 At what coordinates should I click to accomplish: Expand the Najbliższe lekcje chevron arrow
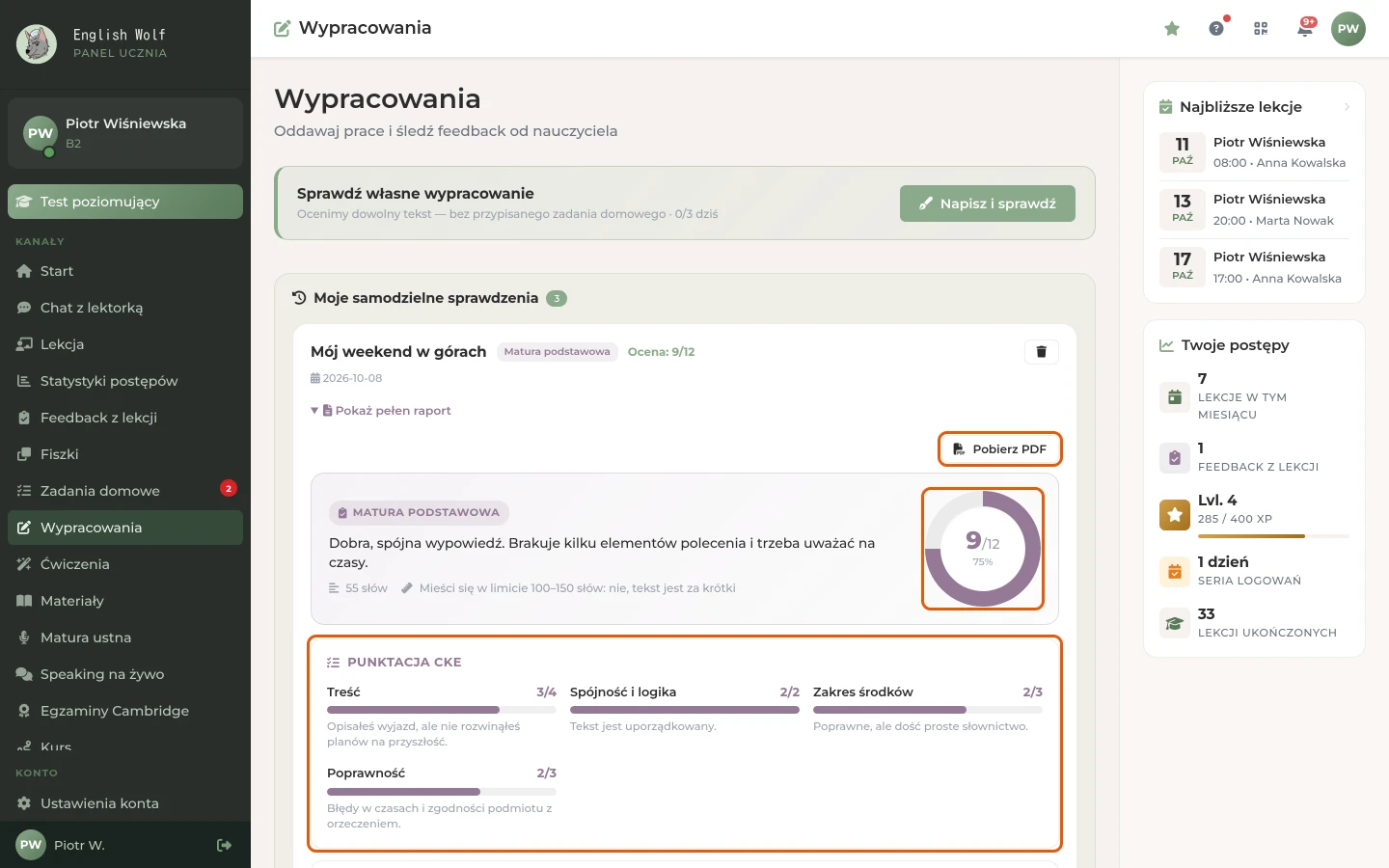point(1348,107)
